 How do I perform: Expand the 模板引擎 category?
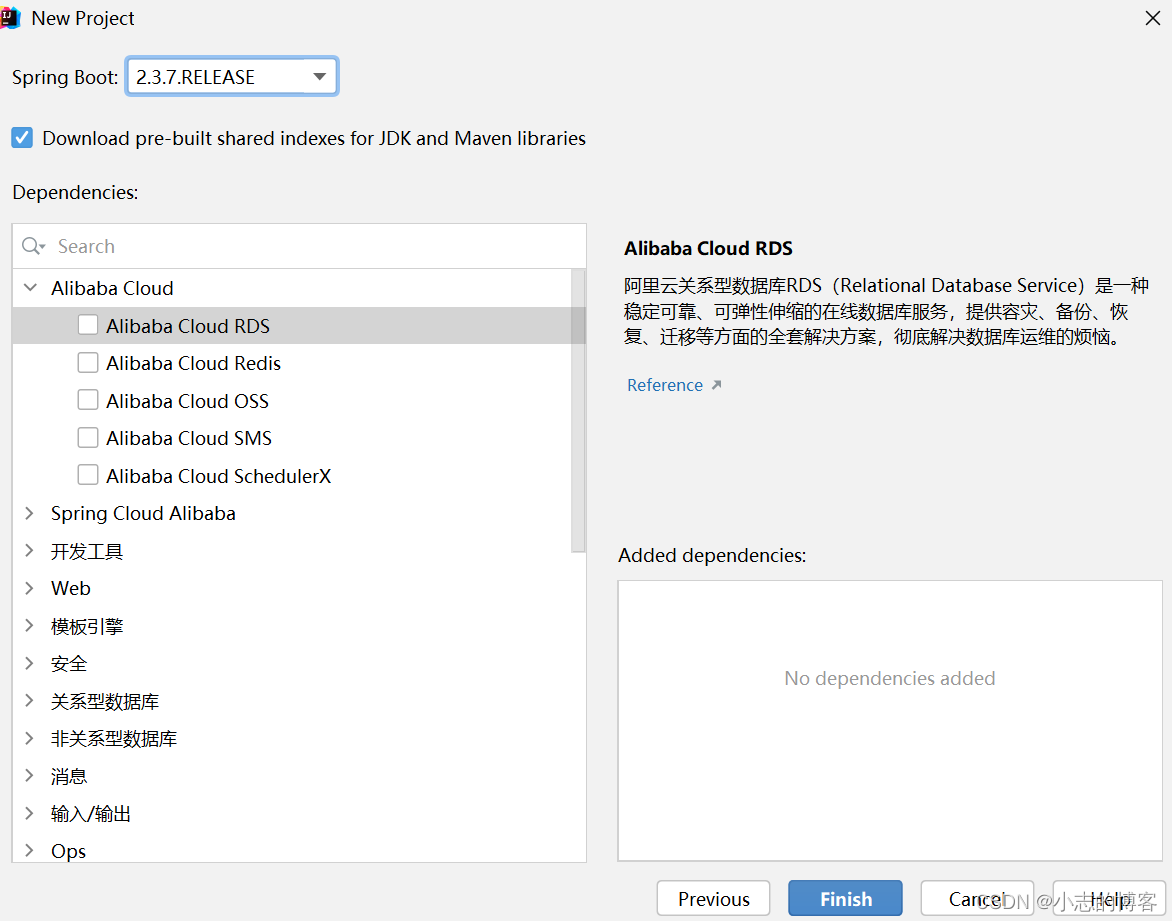click(30, 626)
